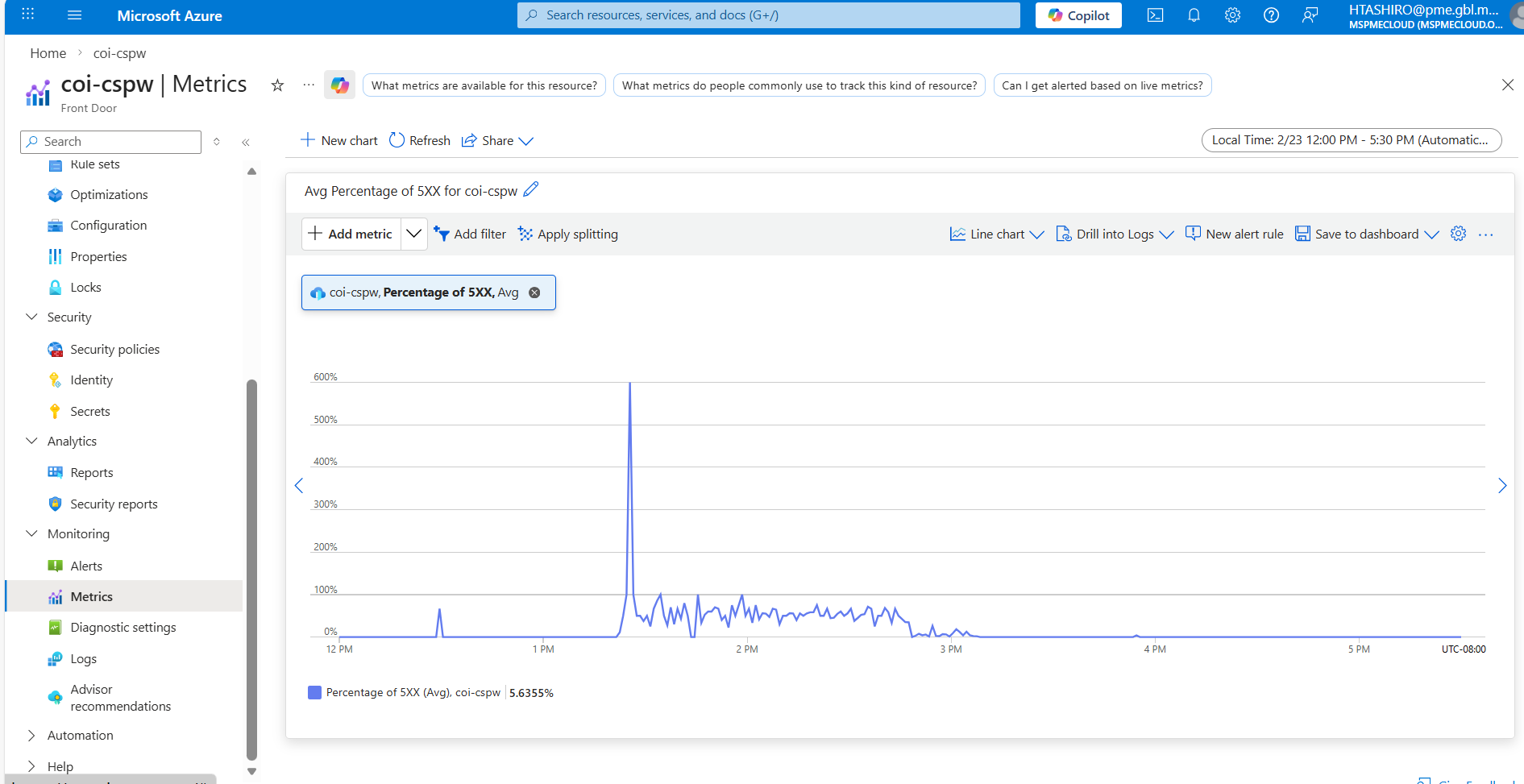This screenshot has height=784, width=1524.
Task: Open Security policies in sidebar
Action: (x=114, y=350)
